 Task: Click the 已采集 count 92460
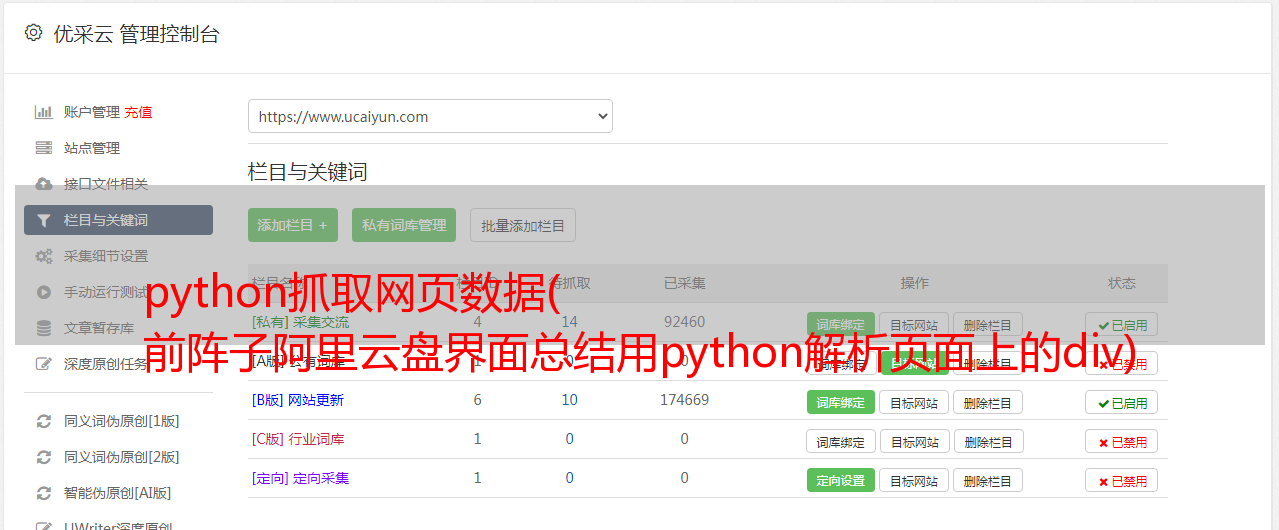685,322
